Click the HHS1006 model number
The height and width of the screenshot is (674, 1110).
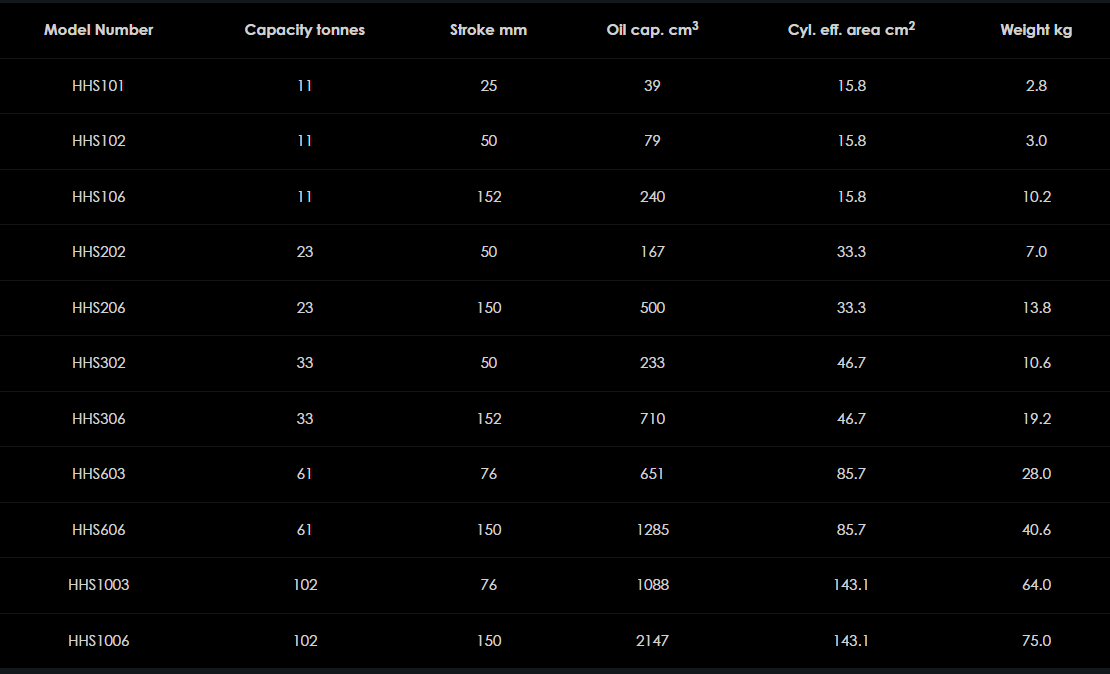98,641
